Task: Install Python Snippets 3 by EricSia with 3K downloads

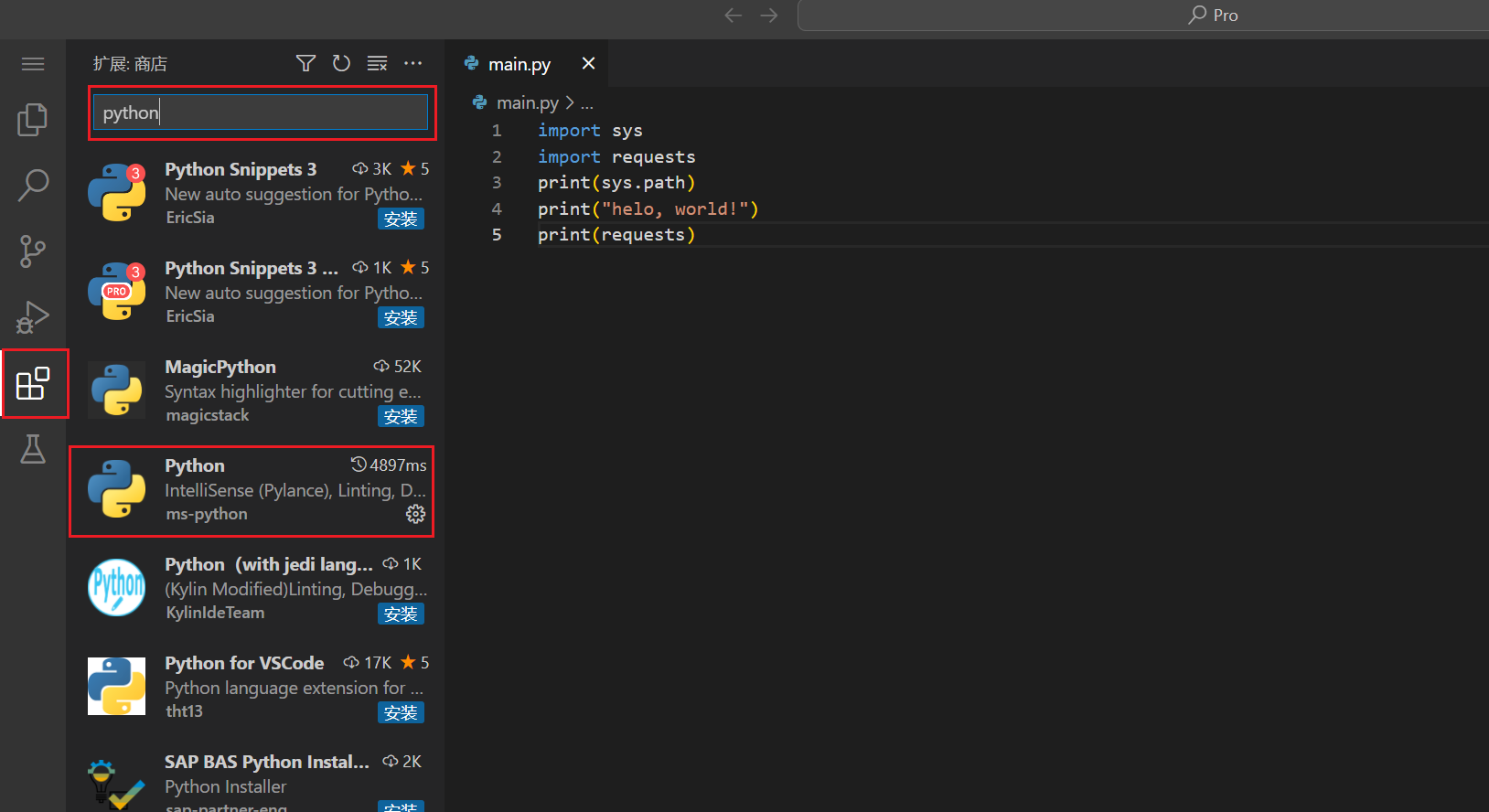Action: (x=401, y=219)
